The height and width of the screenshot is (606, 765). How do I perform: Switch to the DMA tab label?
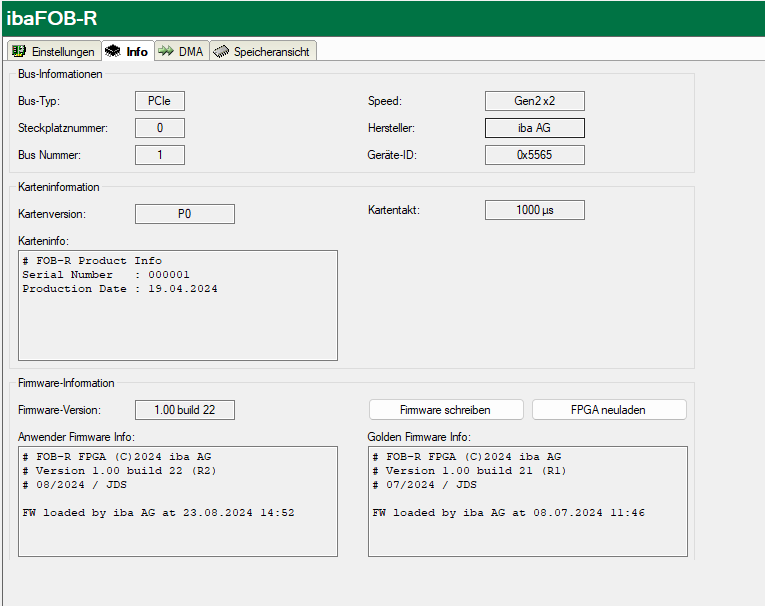pos(190,51)
